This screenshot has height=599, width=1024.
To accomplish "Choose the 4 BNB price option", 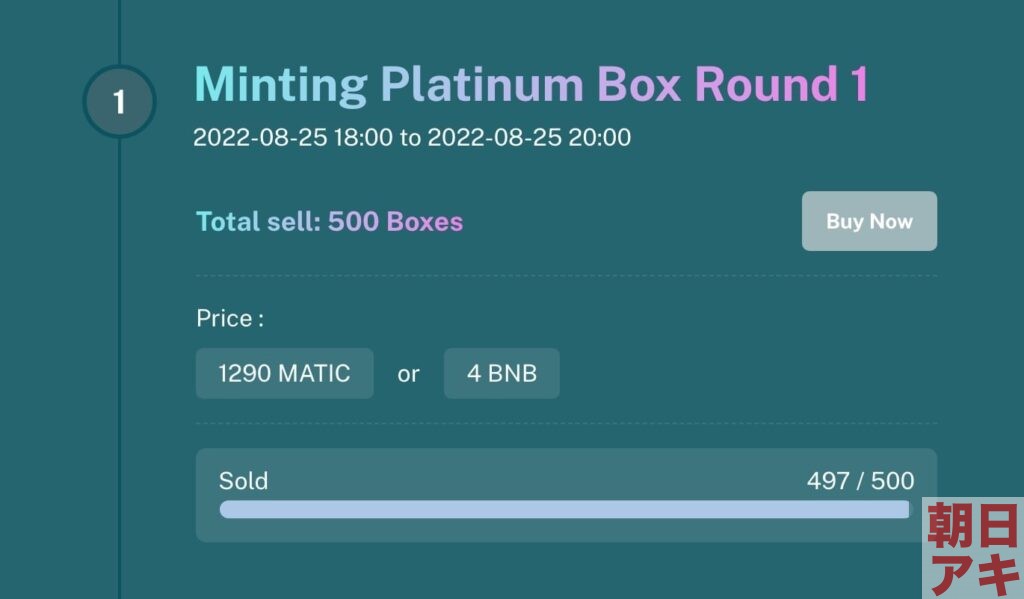I will pos(502,373).
